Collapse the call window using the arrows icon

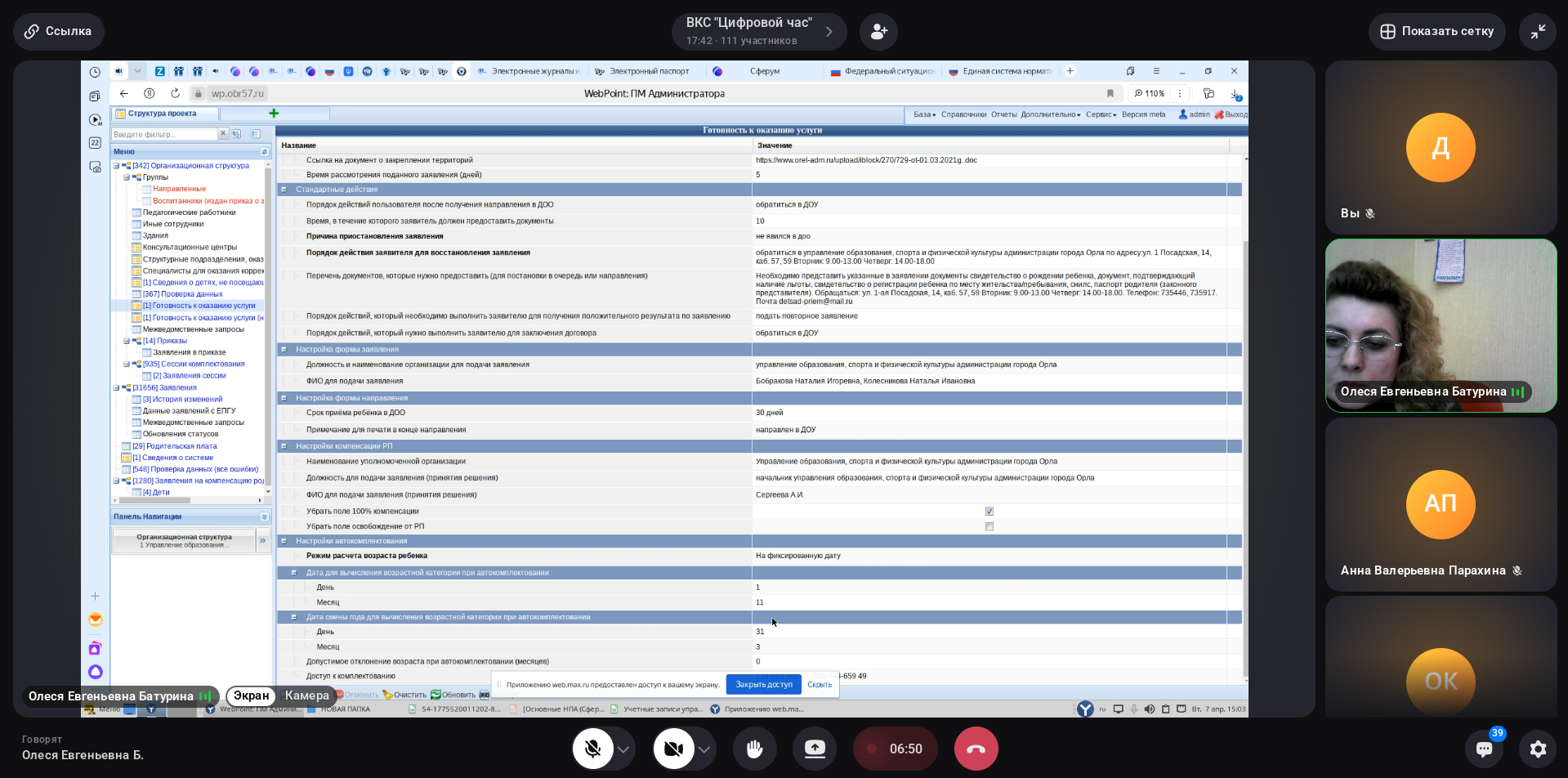[1538, 32]
